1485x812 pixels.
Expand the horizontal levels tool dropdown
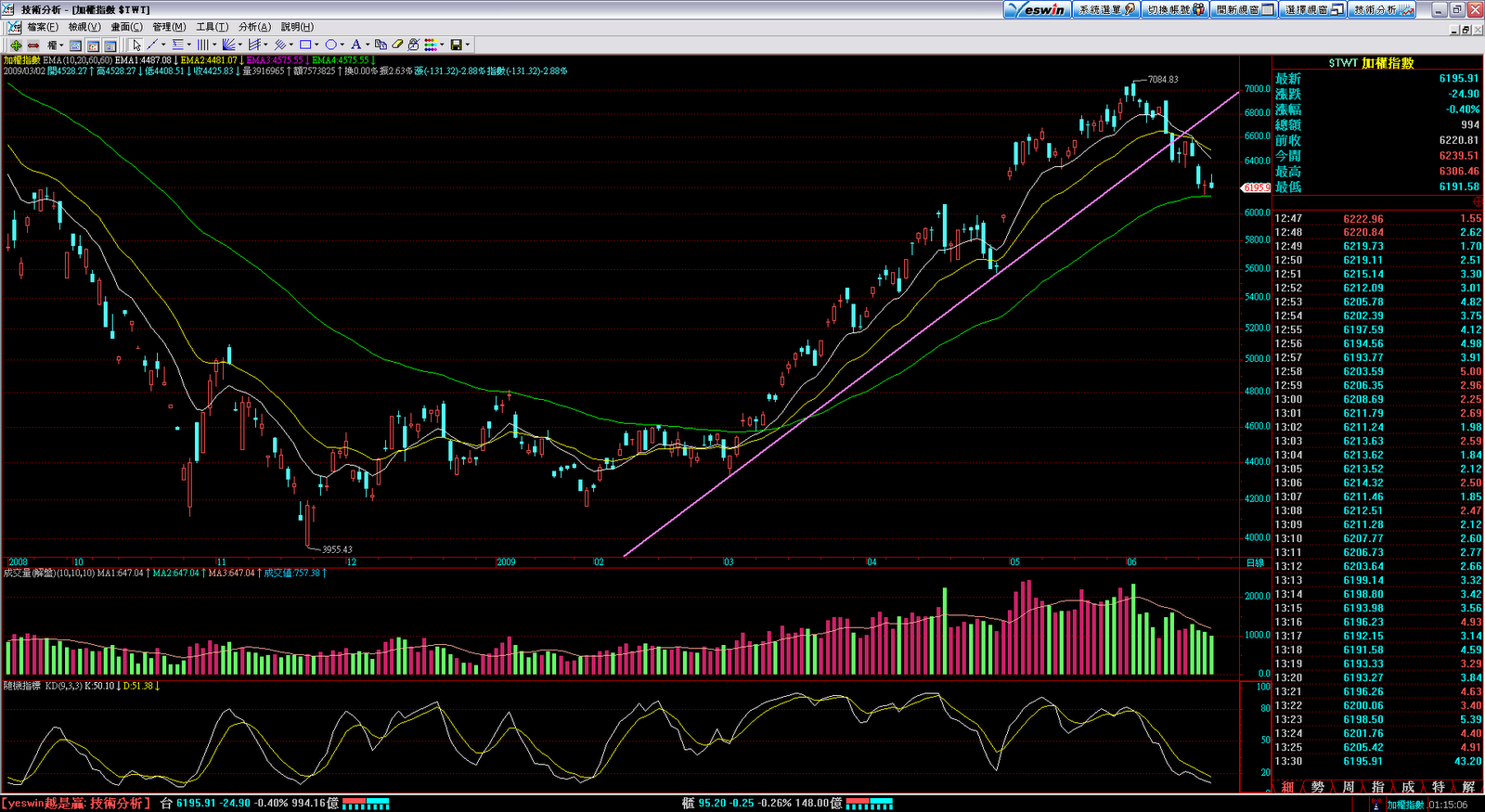pos(189,45)
